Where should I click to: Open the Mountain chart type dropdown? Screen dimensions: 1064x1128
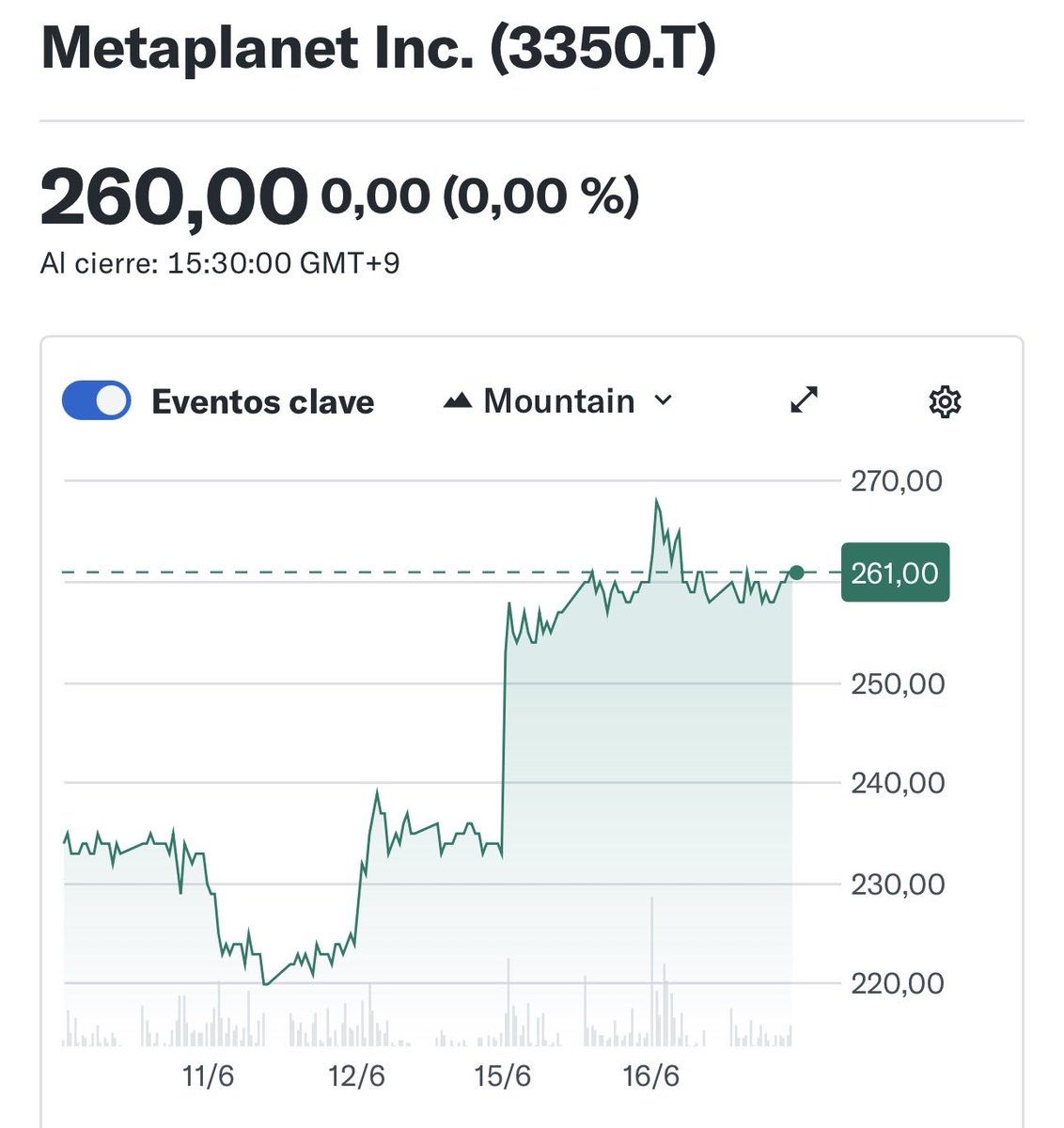[x=558, y=401]
